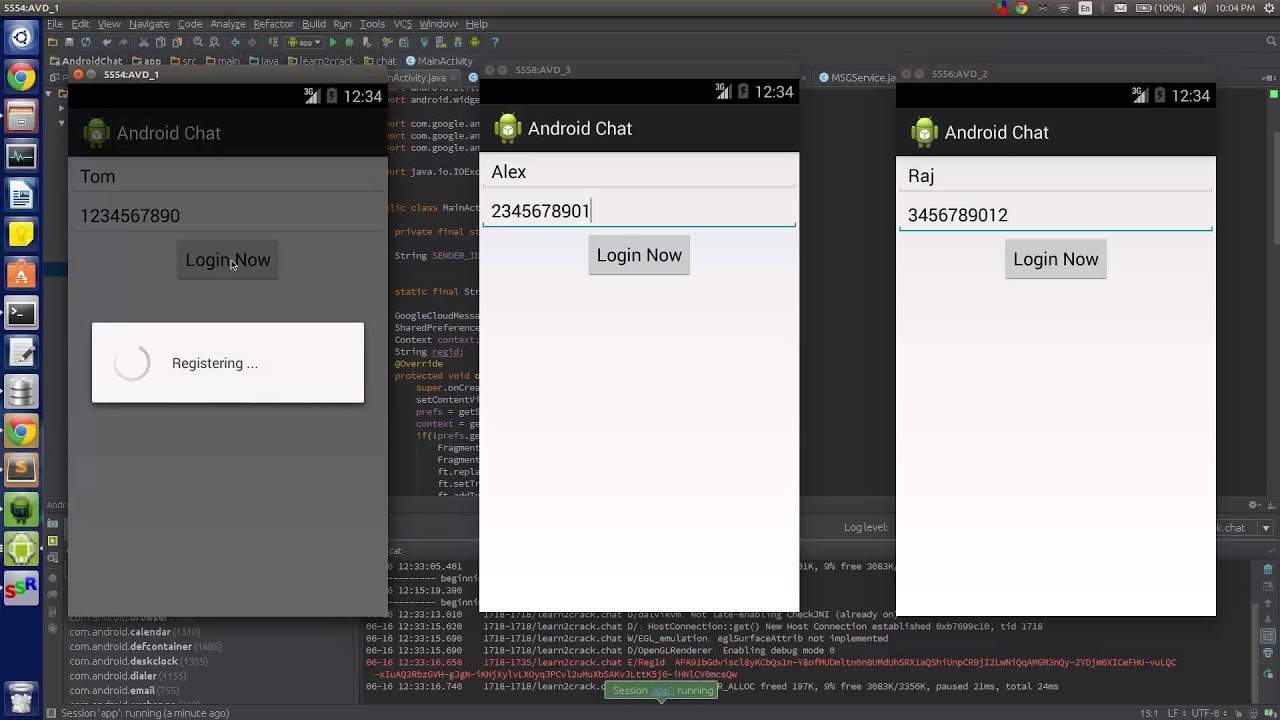This screenshot has width=1280, height=720.
Task: Select com.android.email process
Action: pos(124,690)
